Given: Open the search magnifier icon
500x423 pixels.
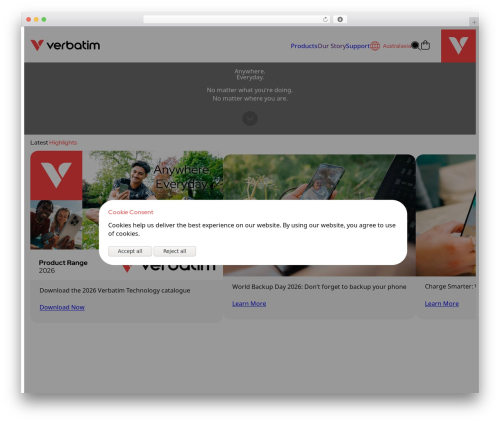Looking at the screenshot, I should coord(415,46).
